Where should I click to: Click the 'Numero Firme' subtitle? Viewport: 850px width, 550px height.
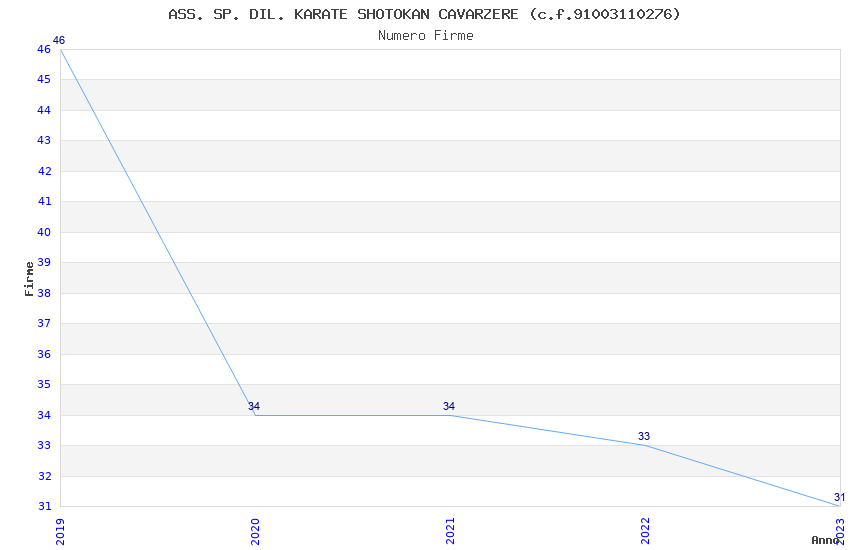pos(426,36)
